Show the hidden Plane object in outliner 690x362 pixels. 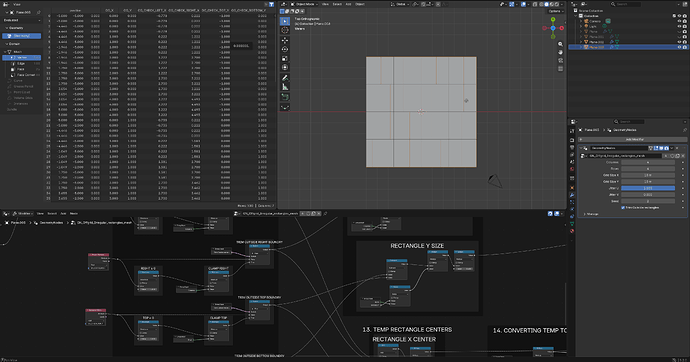coord(679,31)
